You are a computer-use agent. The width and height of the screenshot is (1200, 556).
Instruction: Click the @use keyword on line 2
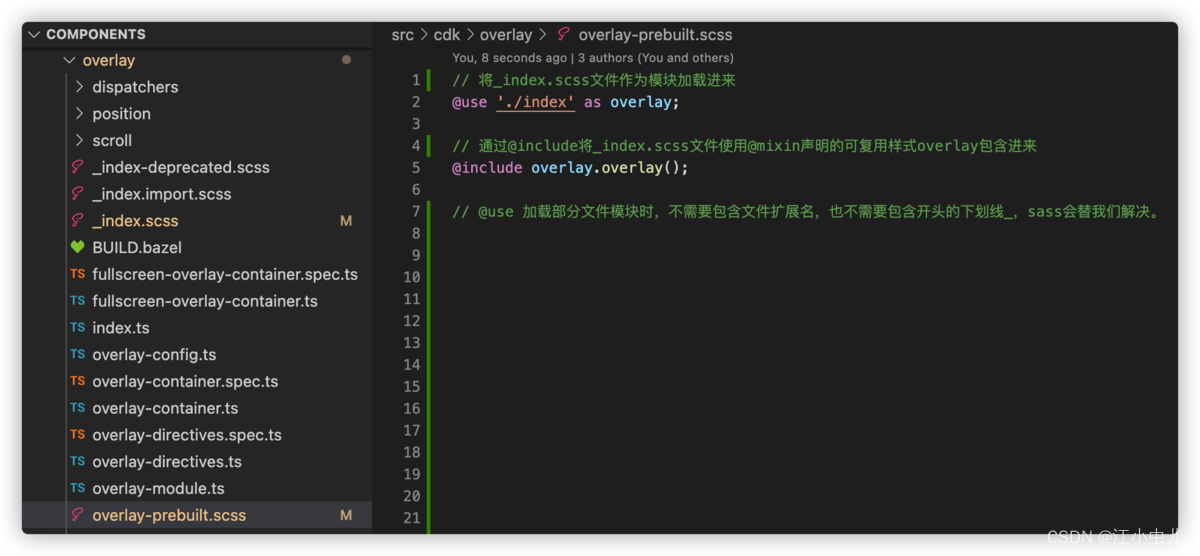point(470,102)
